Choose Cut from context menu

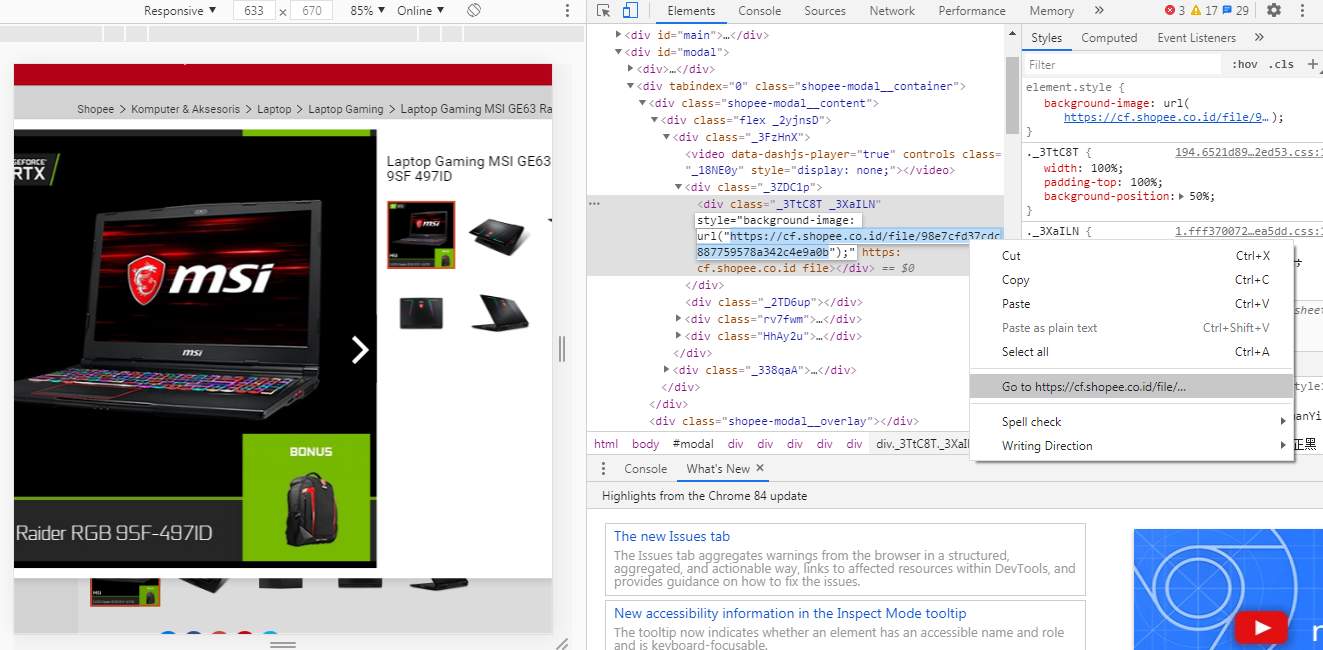point(1133,256)
